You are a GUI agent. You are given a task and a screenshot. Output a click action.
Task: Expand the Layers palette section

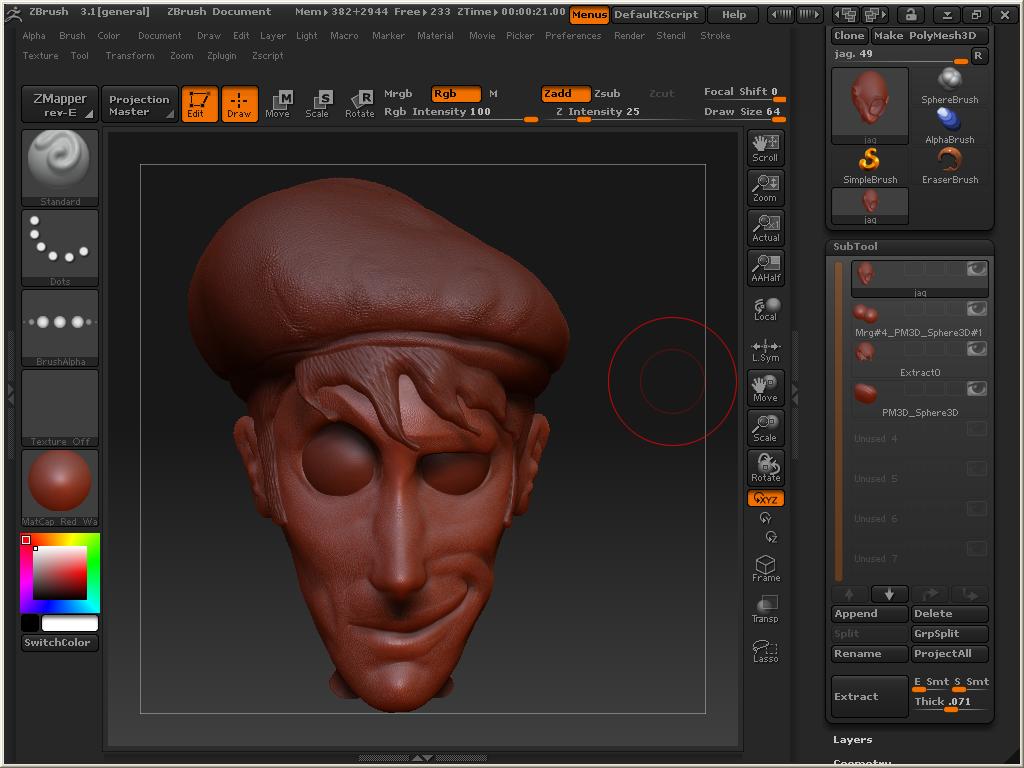[x=853, y=740]
